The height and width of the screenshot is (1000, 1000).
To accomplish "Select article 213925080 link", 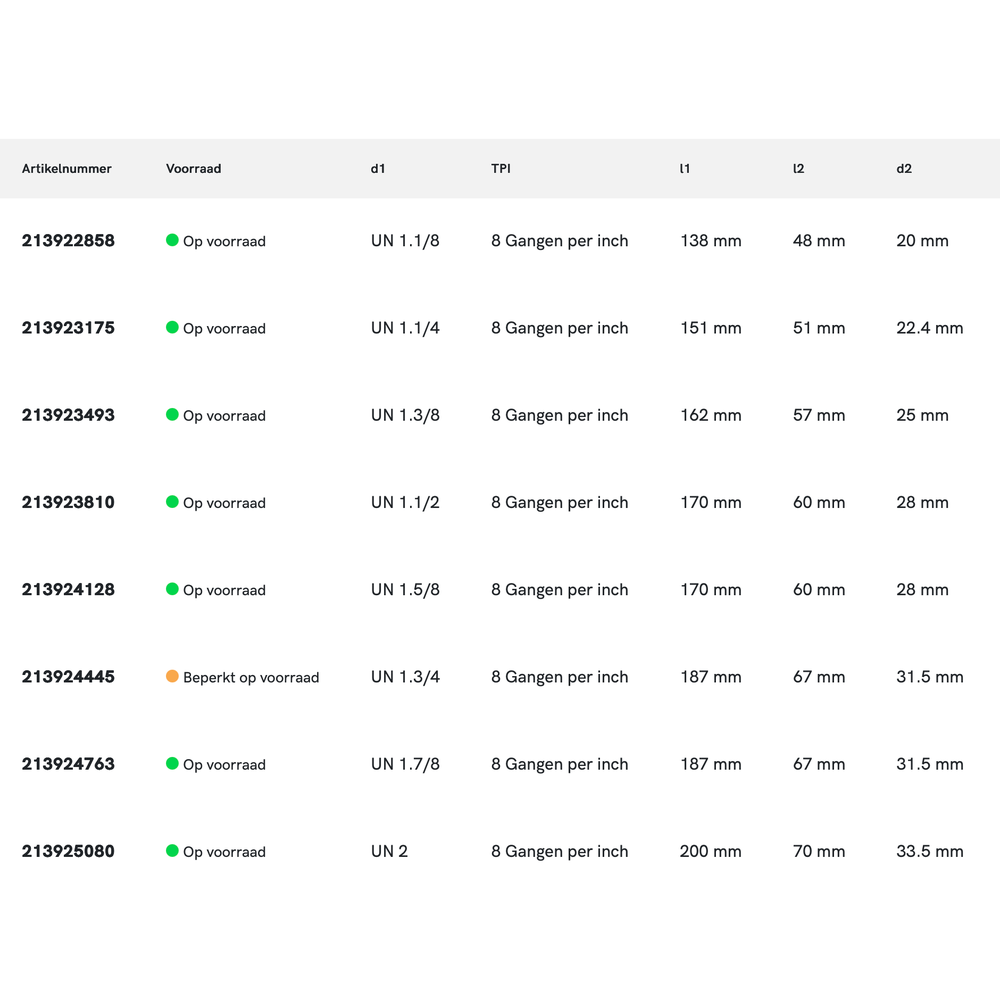I will coord(68,852).
